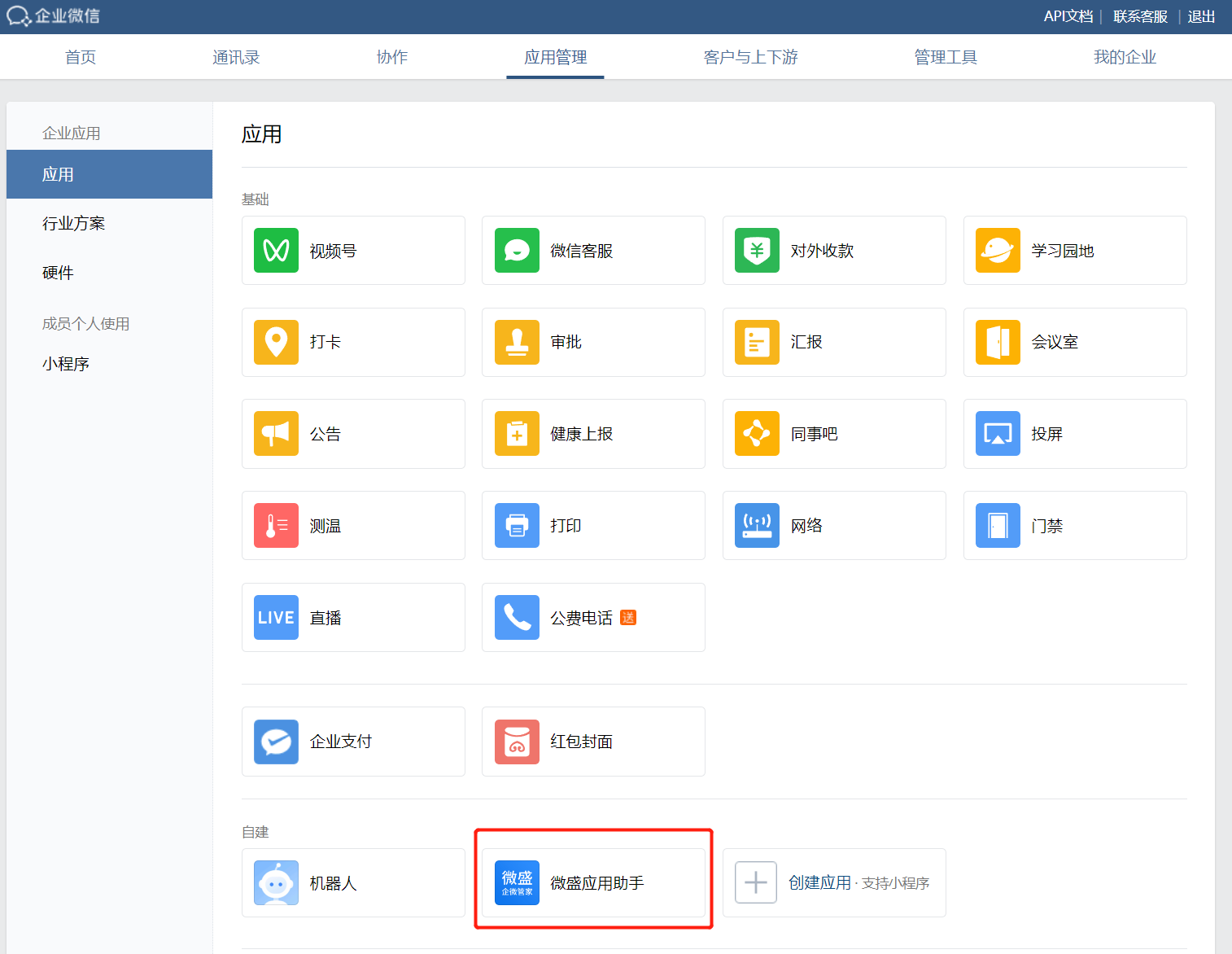This screenshot has height=954, width=1232.
Task: Open the 公费电话 phone icon
Action: tap(517, 617)
